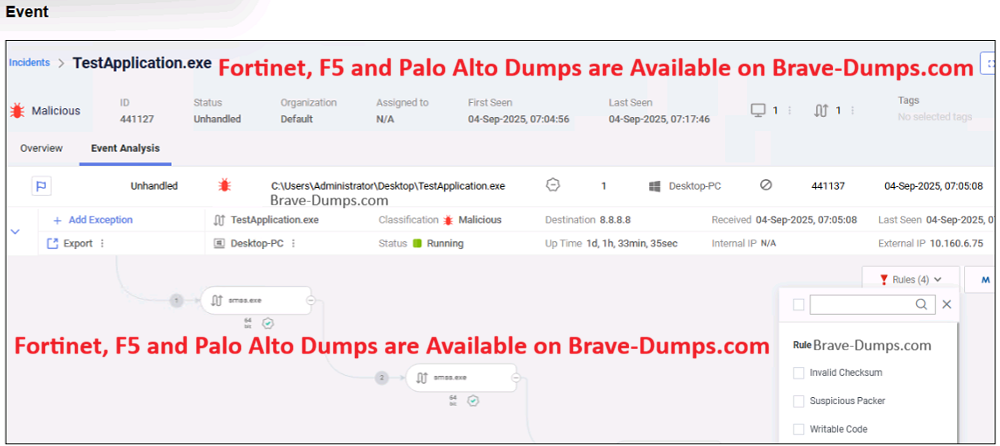Click the blocked circle icon near 441137

tap(766, 186)
